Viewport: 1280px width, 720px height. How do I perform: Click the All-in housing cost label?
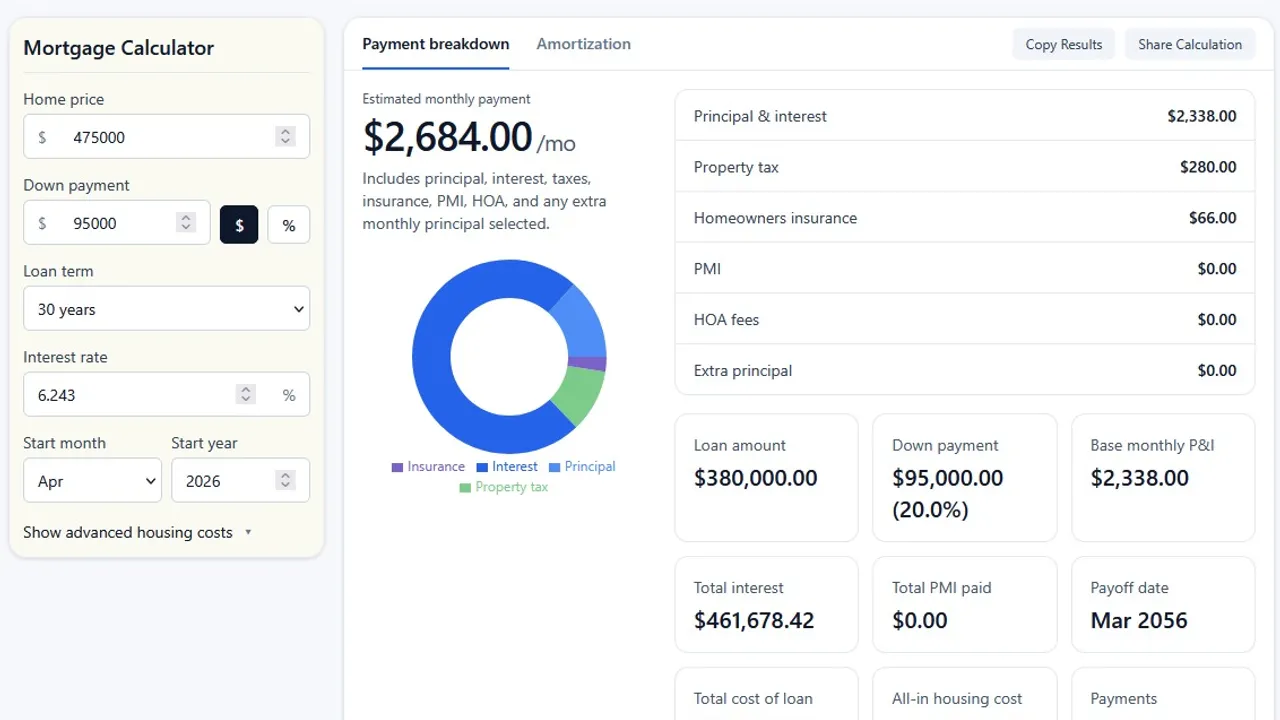957,699
